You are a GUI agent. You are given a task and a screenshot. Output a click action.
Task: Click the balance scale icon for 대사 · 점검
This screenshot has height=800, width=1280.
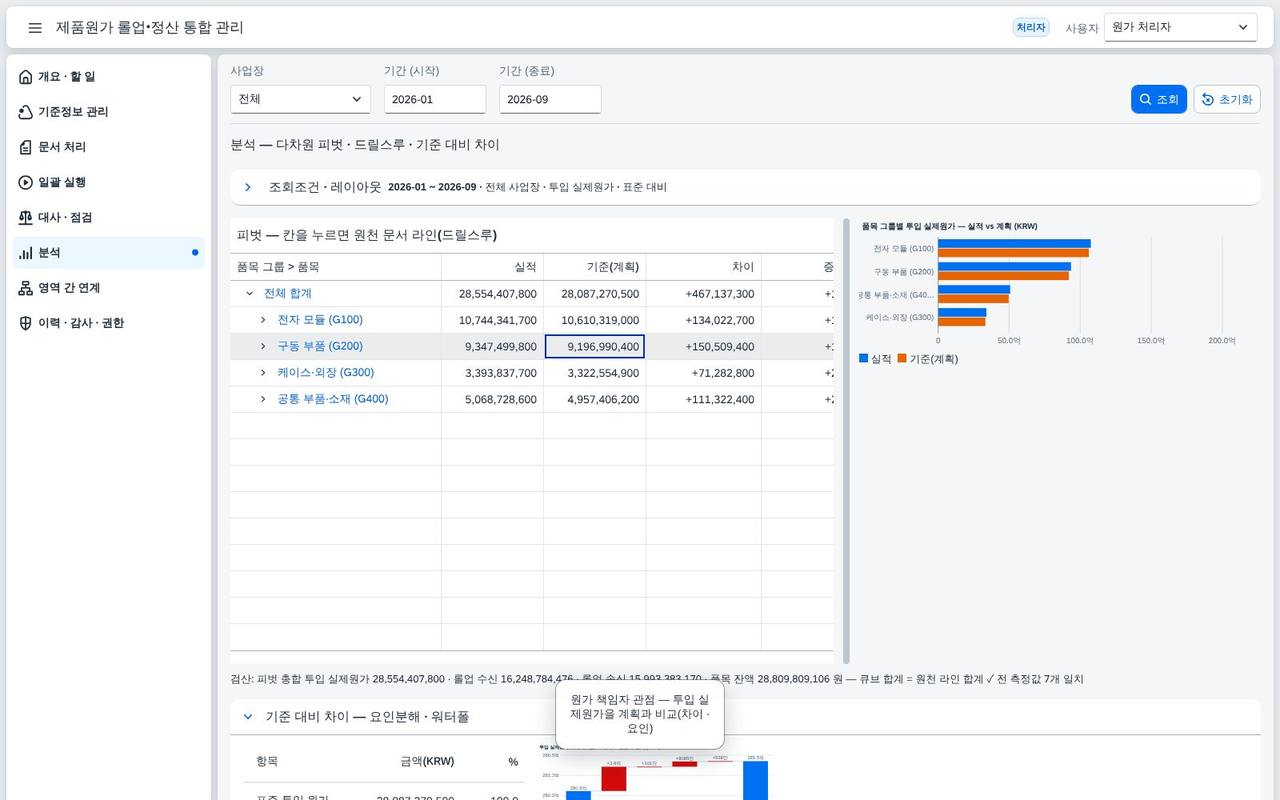tap(26, 217)
